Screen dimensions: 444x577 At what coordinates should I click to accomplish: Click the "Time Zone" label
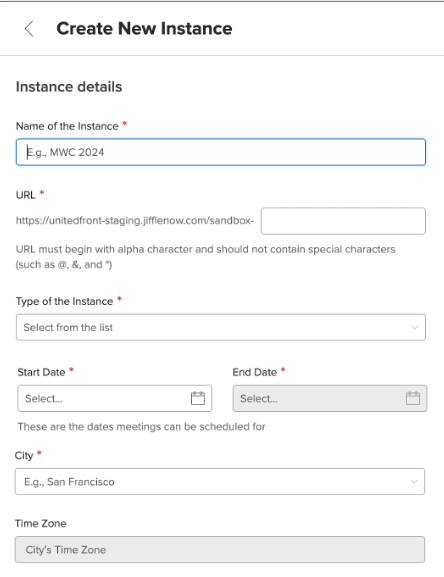40,524
